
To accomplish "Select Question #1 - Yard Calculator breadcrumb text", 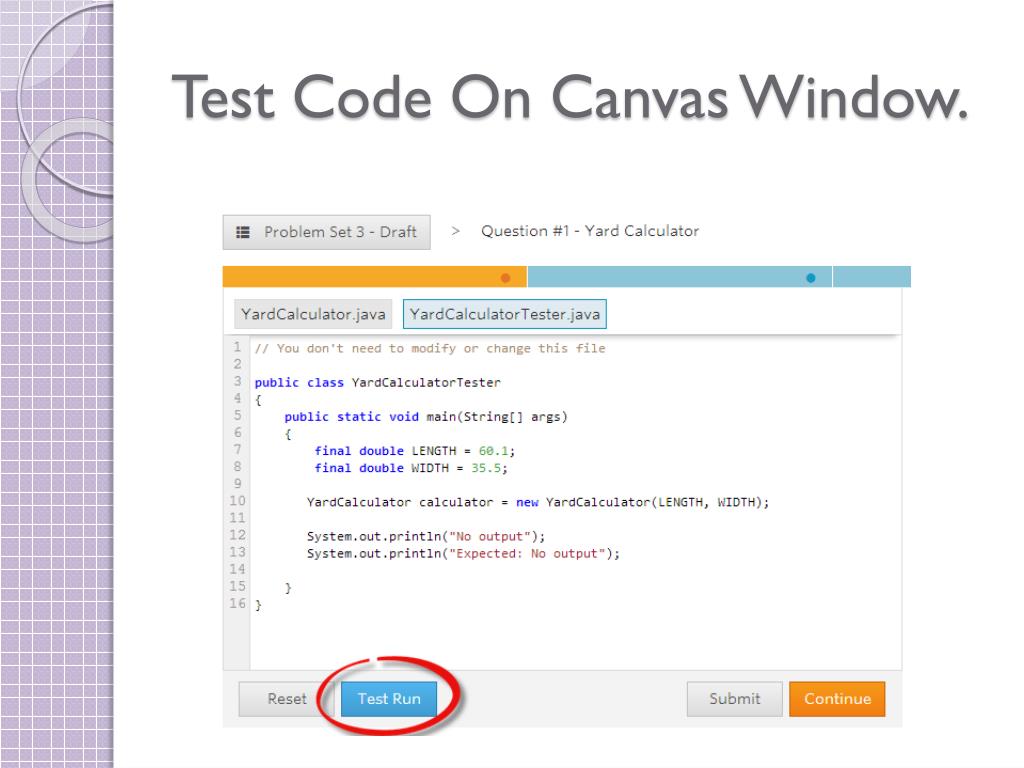I will [590, 231].
